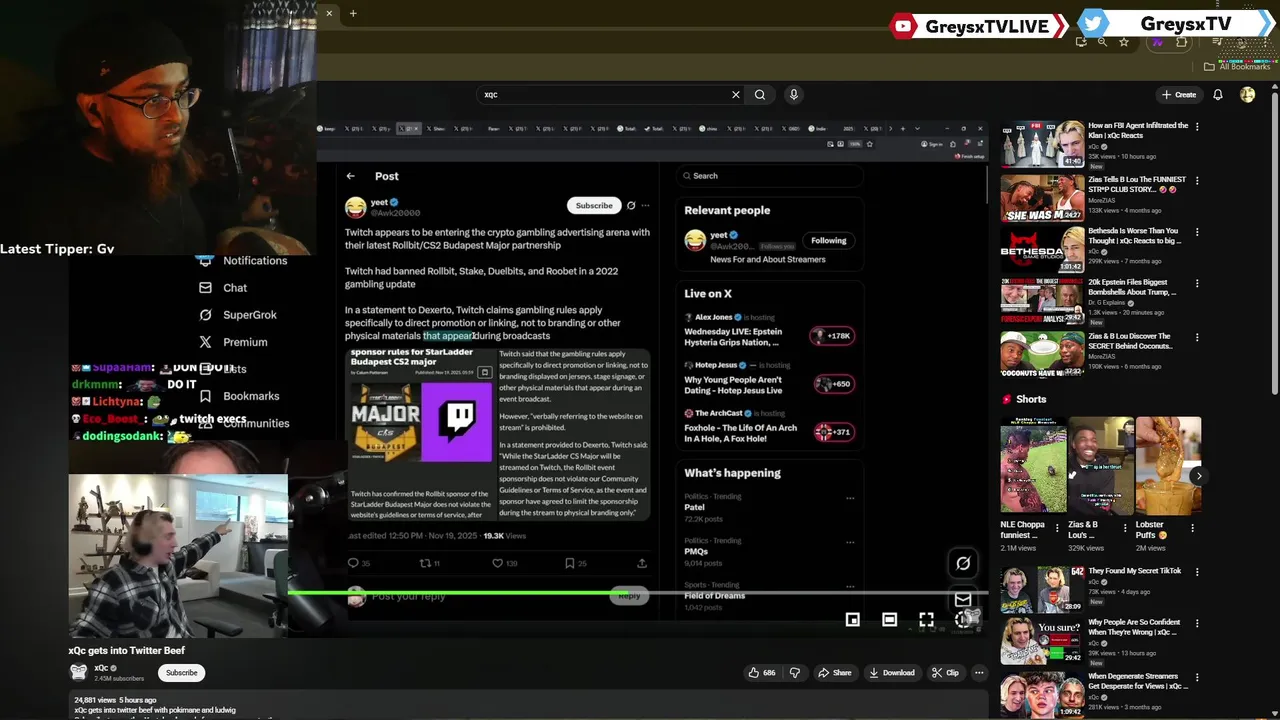Show next Shorts with the arrow
Viewport: 1280px width, 720px height.
click(x=1198, y=476)
